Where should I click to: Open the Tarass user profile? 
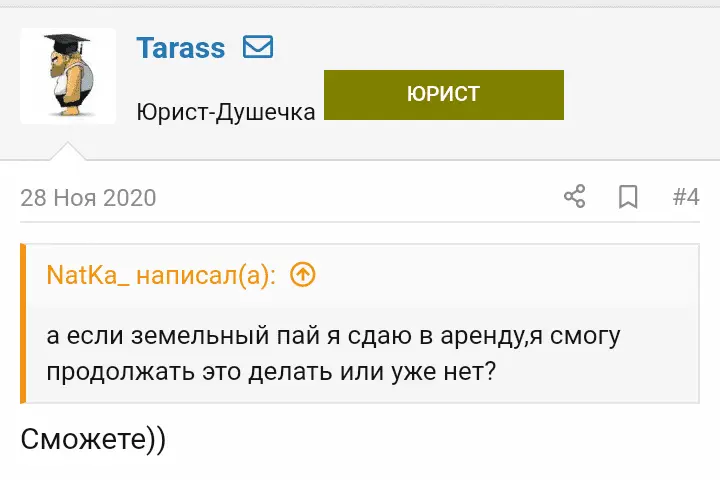pyautogui.click(x=180, y=47)
